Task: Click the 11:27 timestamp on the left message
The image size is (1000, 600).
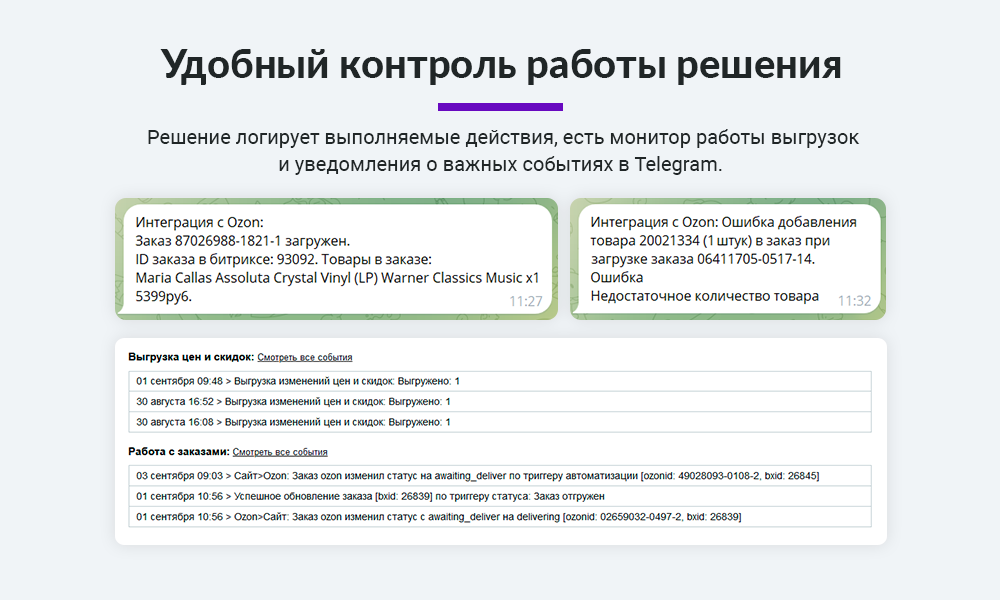Action: coord(525,299)
